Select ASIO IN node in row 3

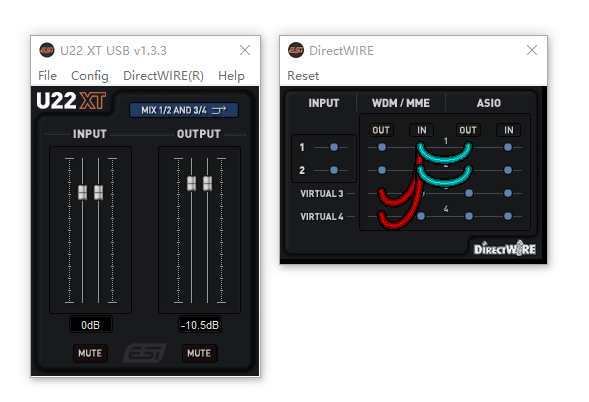coord(508,193)
